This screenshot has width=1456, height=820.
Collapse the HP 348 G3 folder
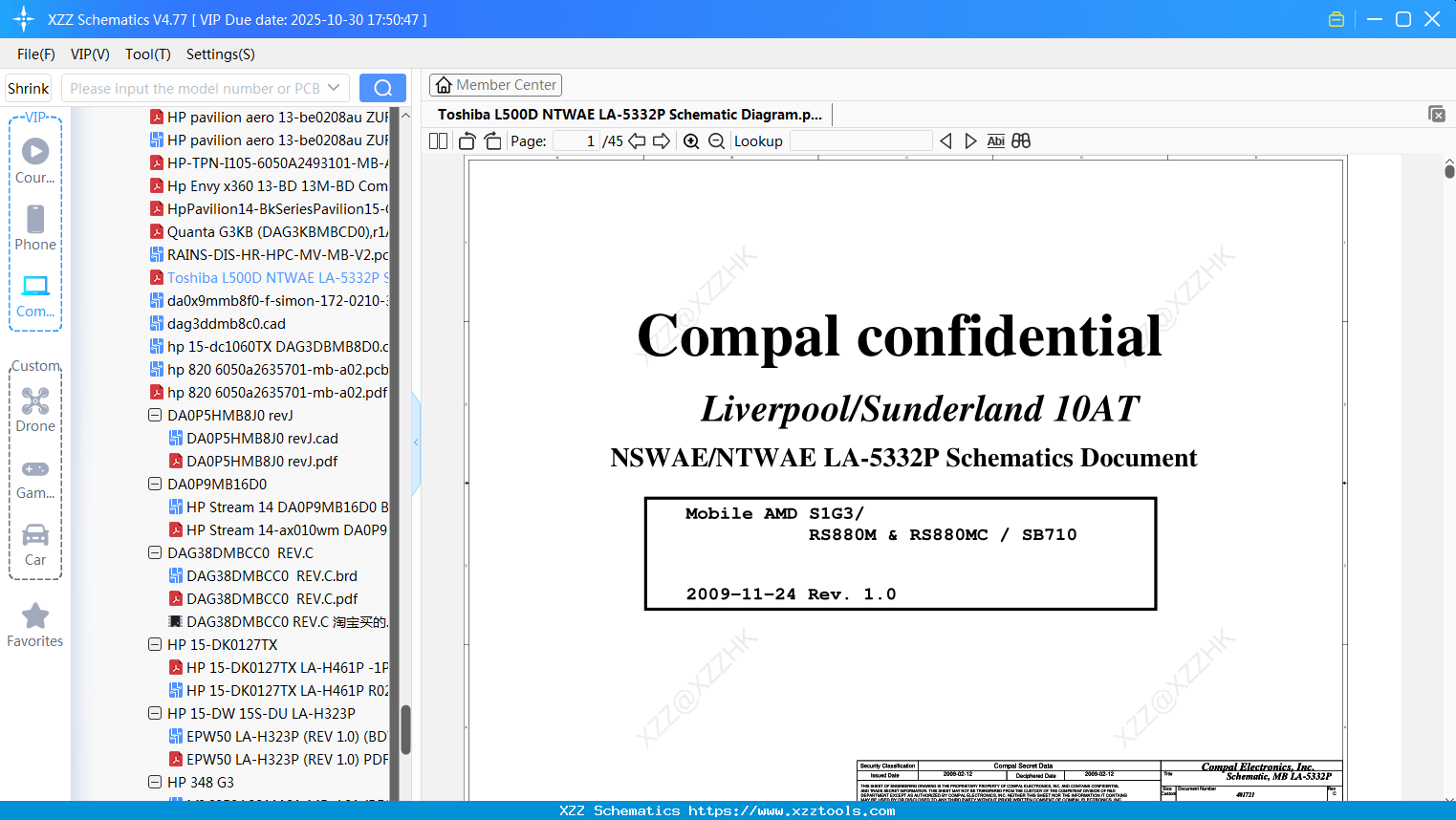[155, 783]
